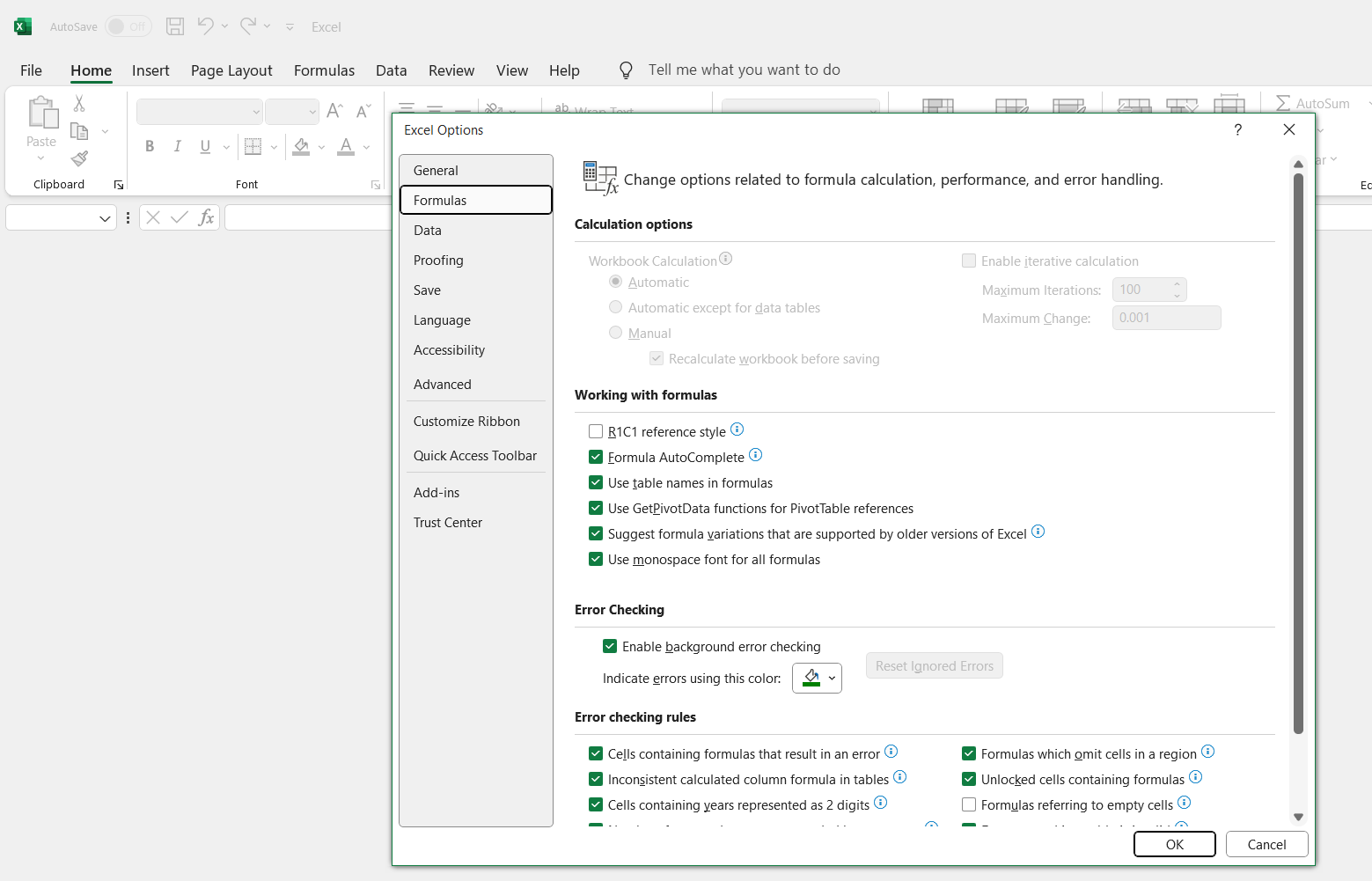Image resolution: width=1372 pixels, height=881 pixels.
Task: Uncheck Unlocked cells containing formulas
Action: coord(969,779)
